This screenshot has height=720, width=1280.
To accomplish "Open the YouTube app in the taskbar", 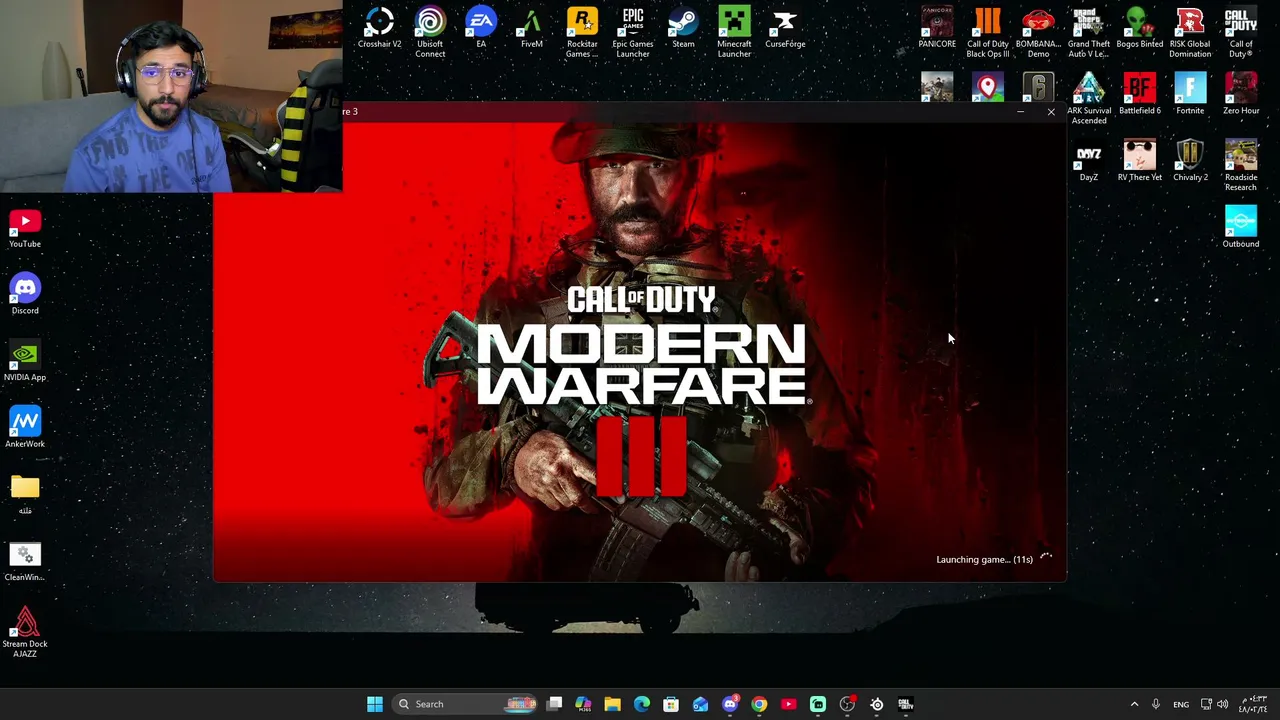I will click(788, 704).
